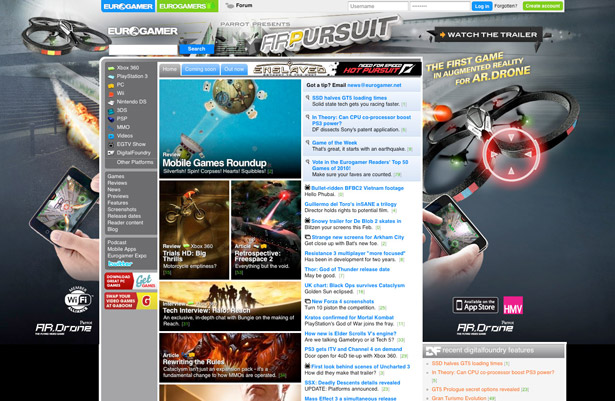This screenshot has width=615, height=401.
Task: Open Kratos confirmed for Mortal Kombat link
Action: tap(349, 318)
